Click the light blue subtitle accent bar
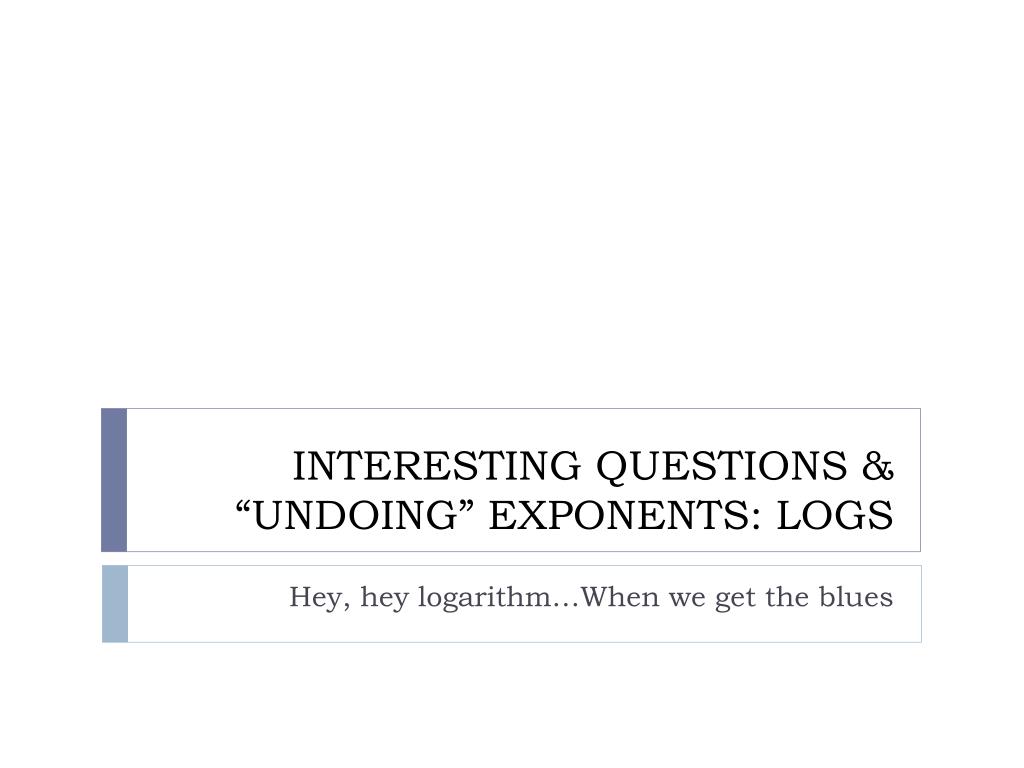The image size is (1024, 768). point(115,604)
